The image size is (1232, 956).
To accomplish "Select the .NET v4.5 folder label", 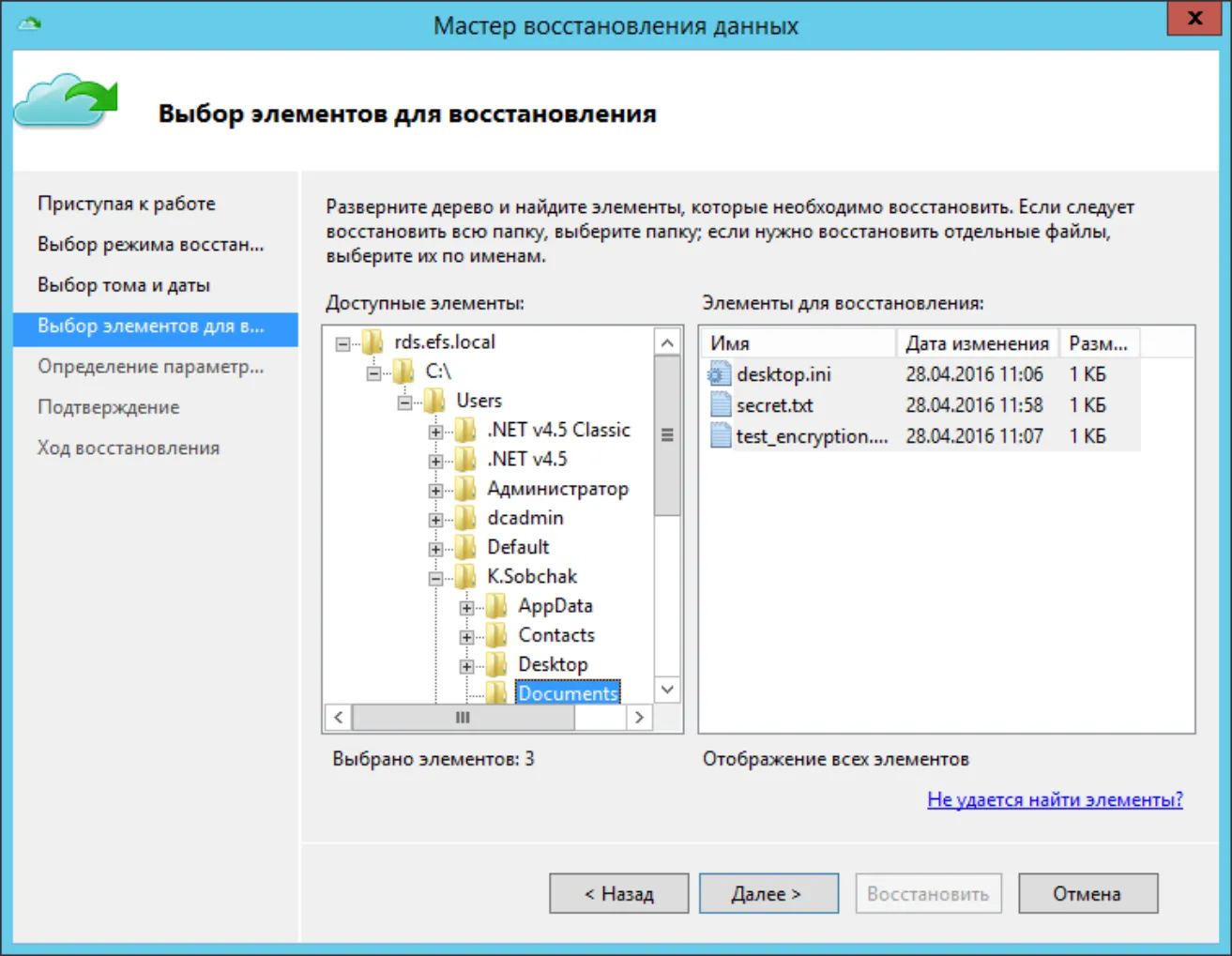I will tap(527, 459).
